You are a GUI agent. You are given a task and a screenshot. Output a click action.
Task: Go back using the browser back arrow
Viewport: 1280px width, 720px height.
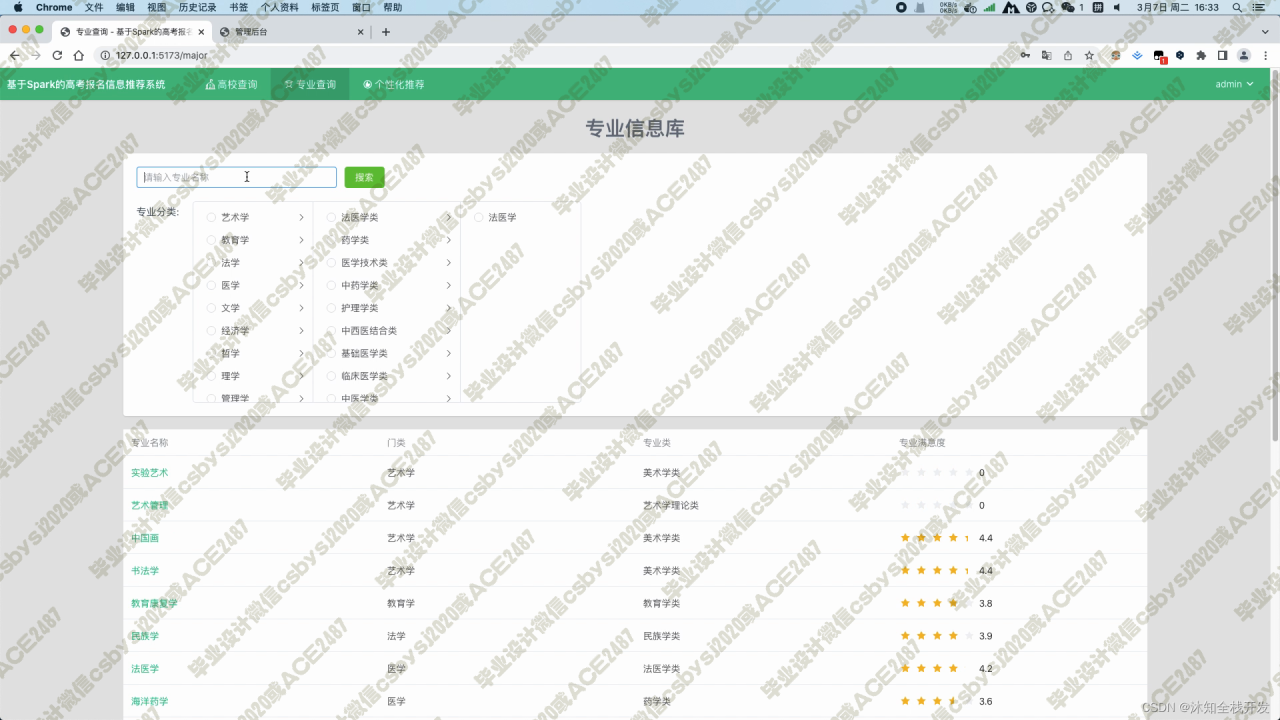(x=14, y=56)
